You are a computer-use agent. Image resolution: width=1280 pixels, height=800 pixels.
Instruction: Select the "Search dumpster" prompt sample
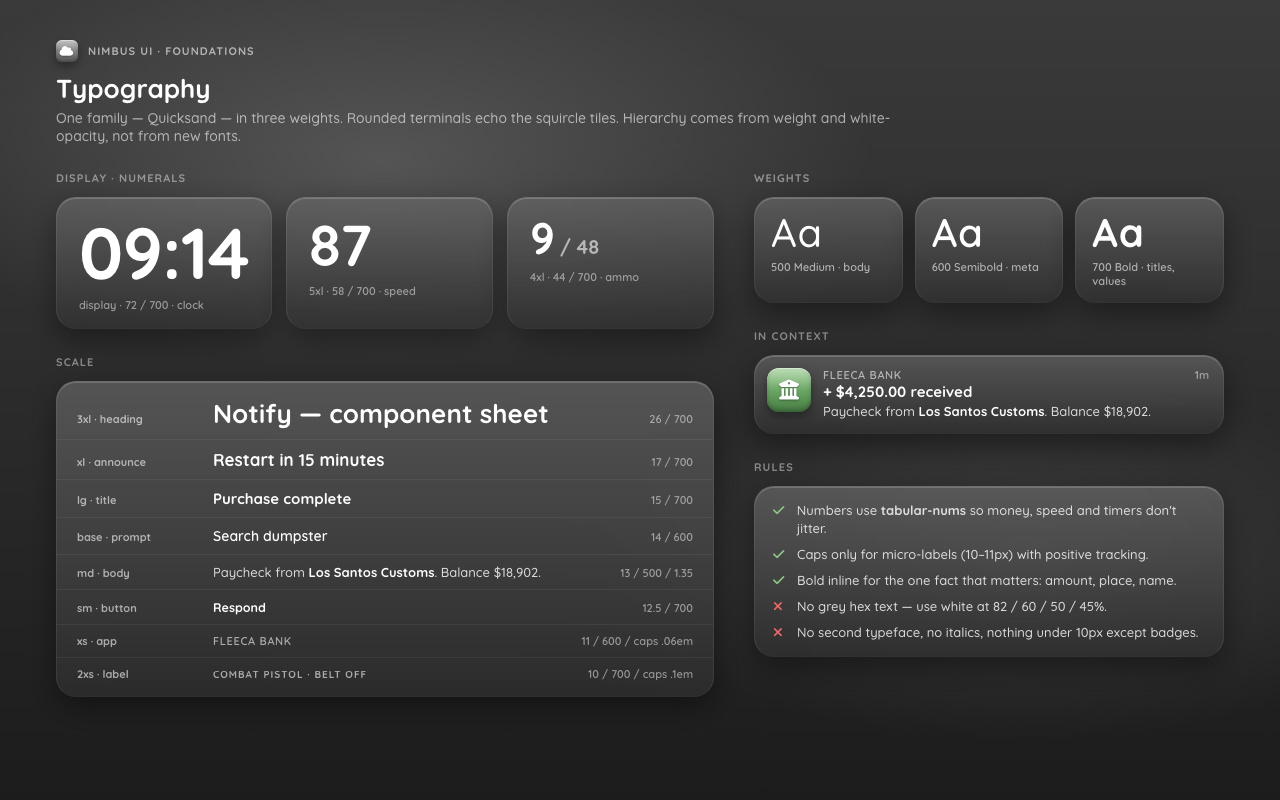point(270,536)
